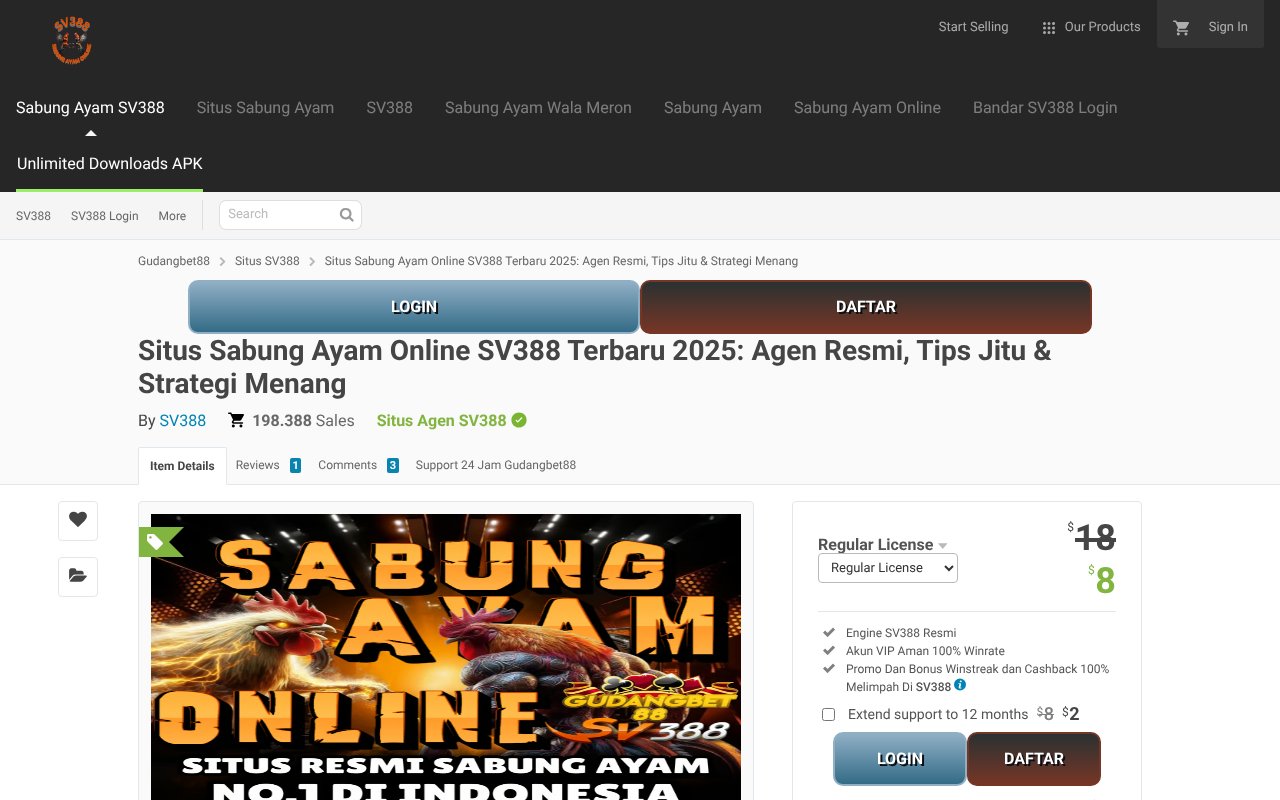Screen dimensions: 1280x800
Task: Click the Gudangbet88 breadcrumb link
Action: [x=174, y=261]
